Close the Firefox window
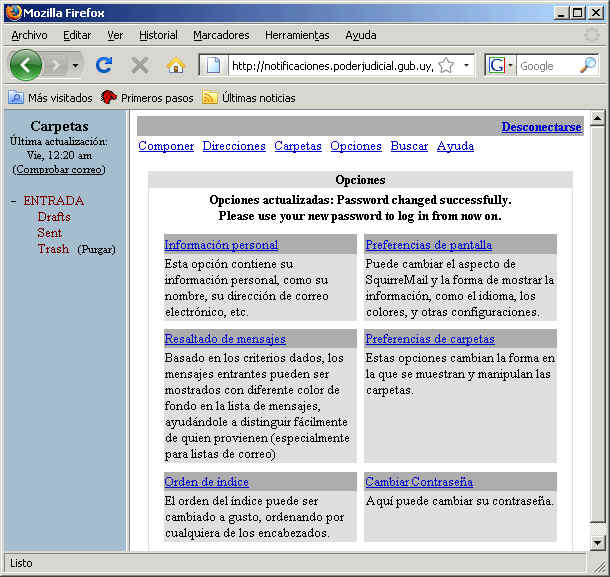The image size is (610, 577). [x=596, y=13]
